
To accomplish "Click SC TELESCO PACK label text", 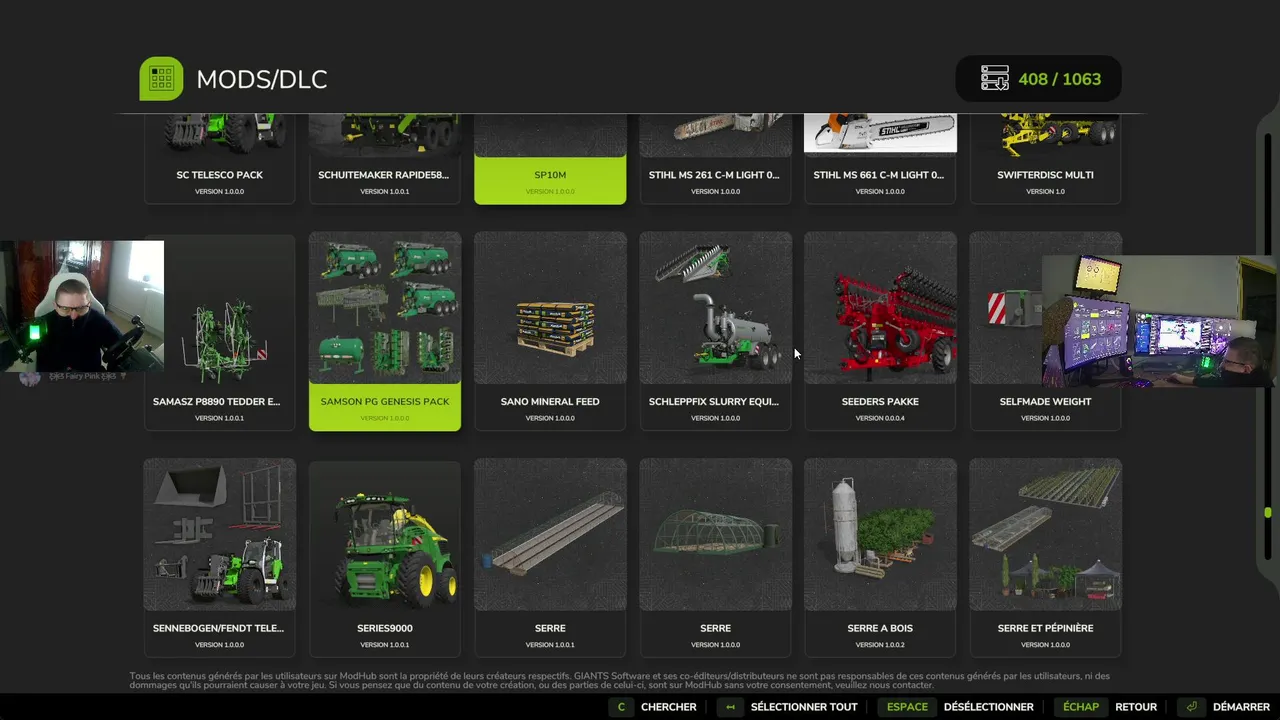I will [220, 175].
